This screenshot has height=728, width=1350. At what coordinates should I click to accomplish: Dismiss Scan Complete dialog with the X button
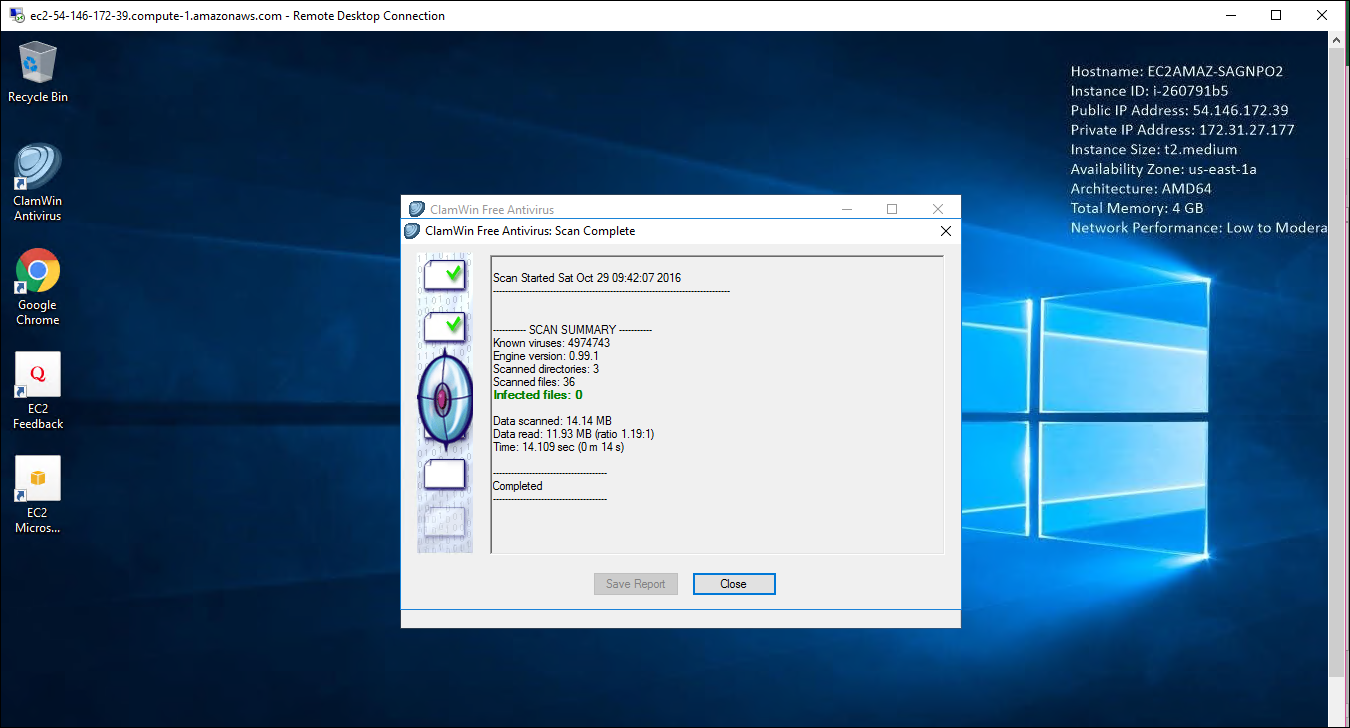(946, 231)
